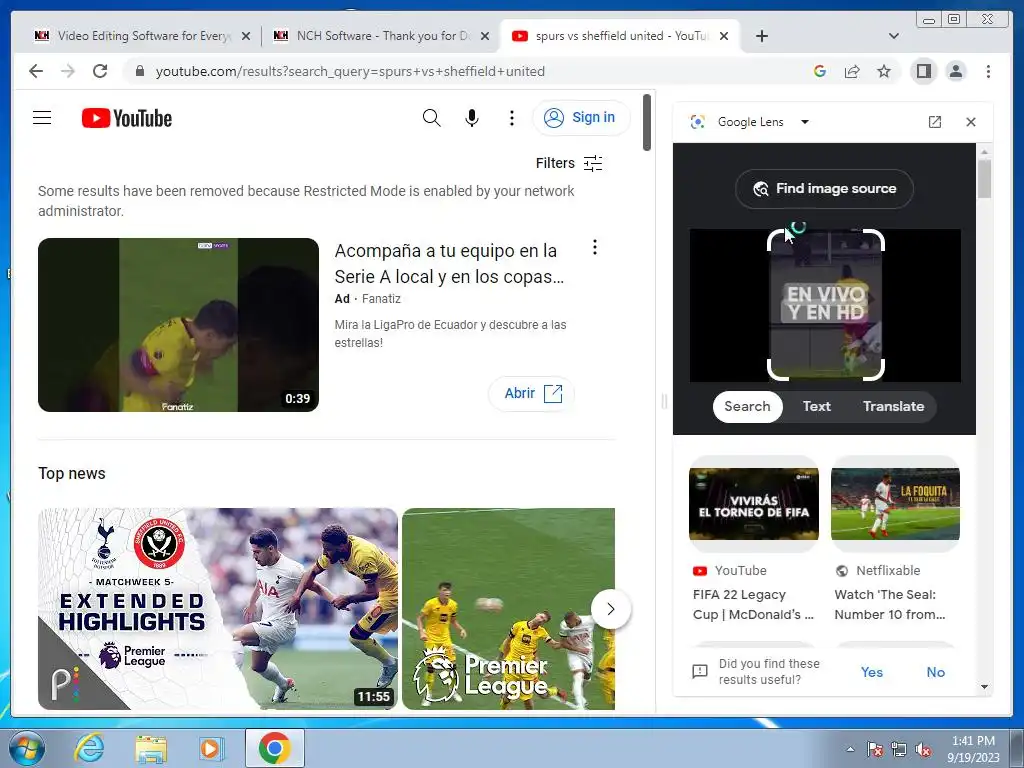Play the Extended Highlights Matchweek 5 video
The height and width of the screenshot is (768, 1024).
click(217, 609)
